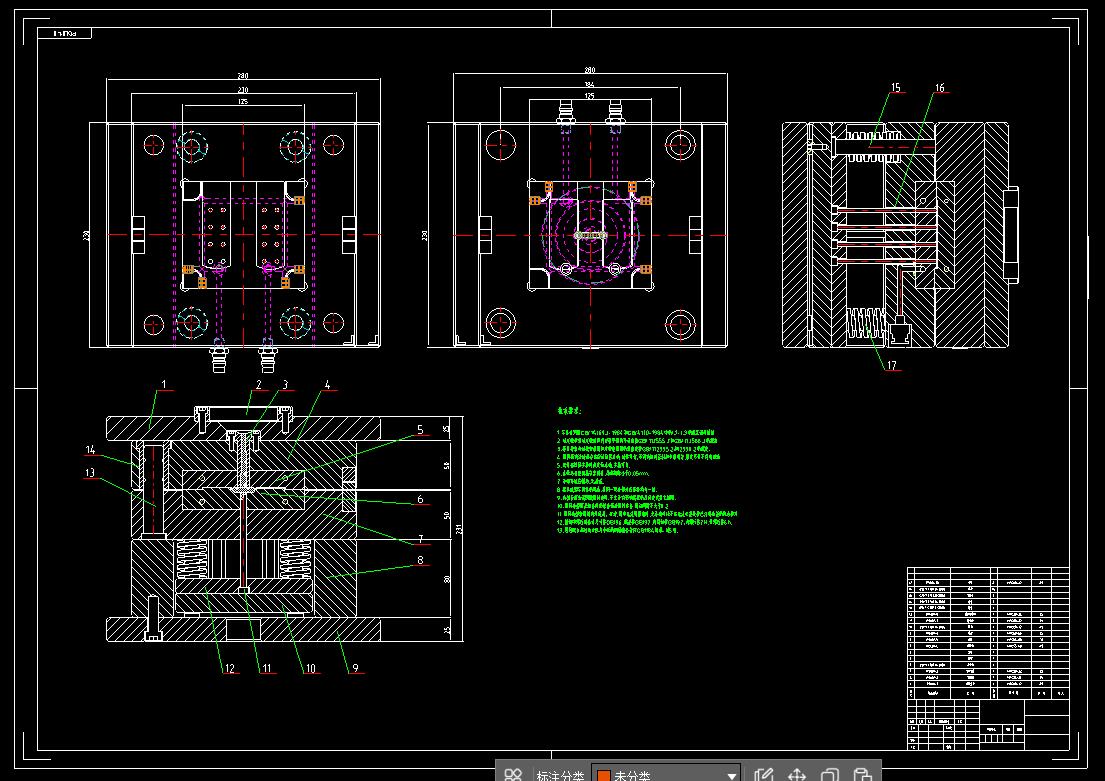Click the copy icon in bottom toolbar
Image resolution: width=1105 pixels, height=781 pixels.
click(x=829, y=775)
